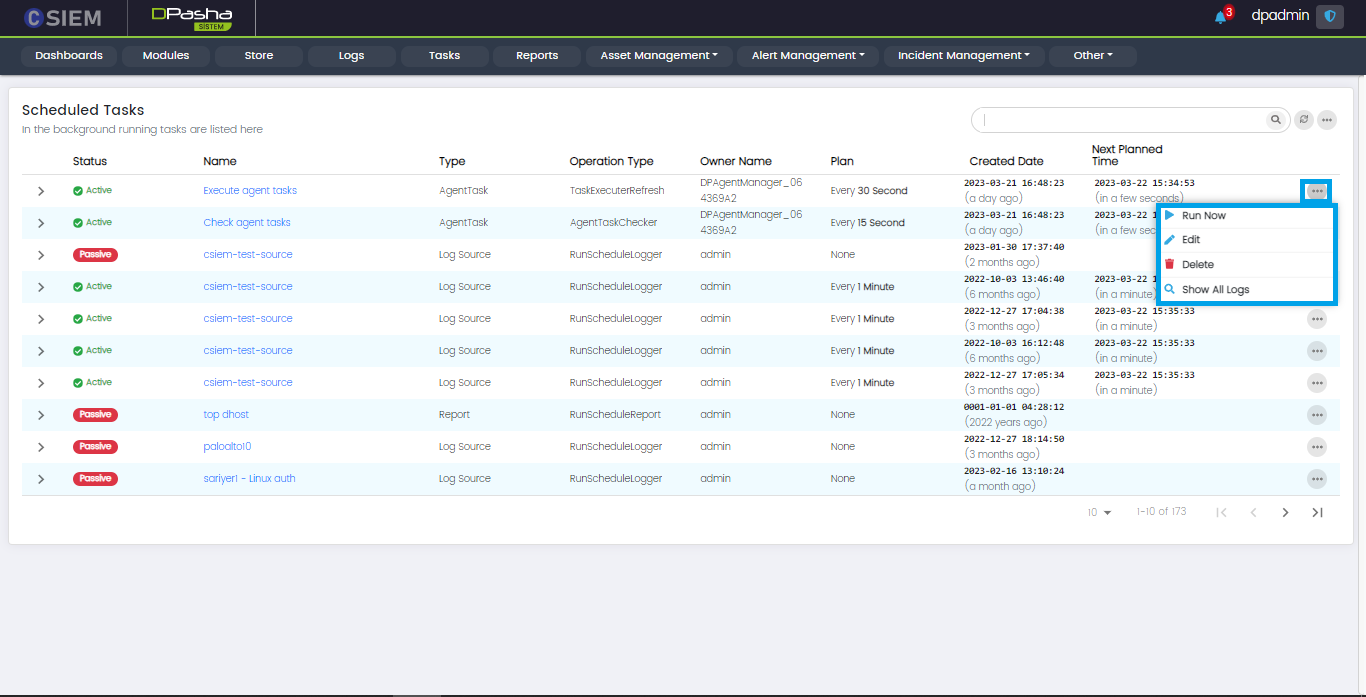The width and height of the screenshot is (1366, 697).
Task: Expand the Execute agent tasks row
Action: coord(41,191)
